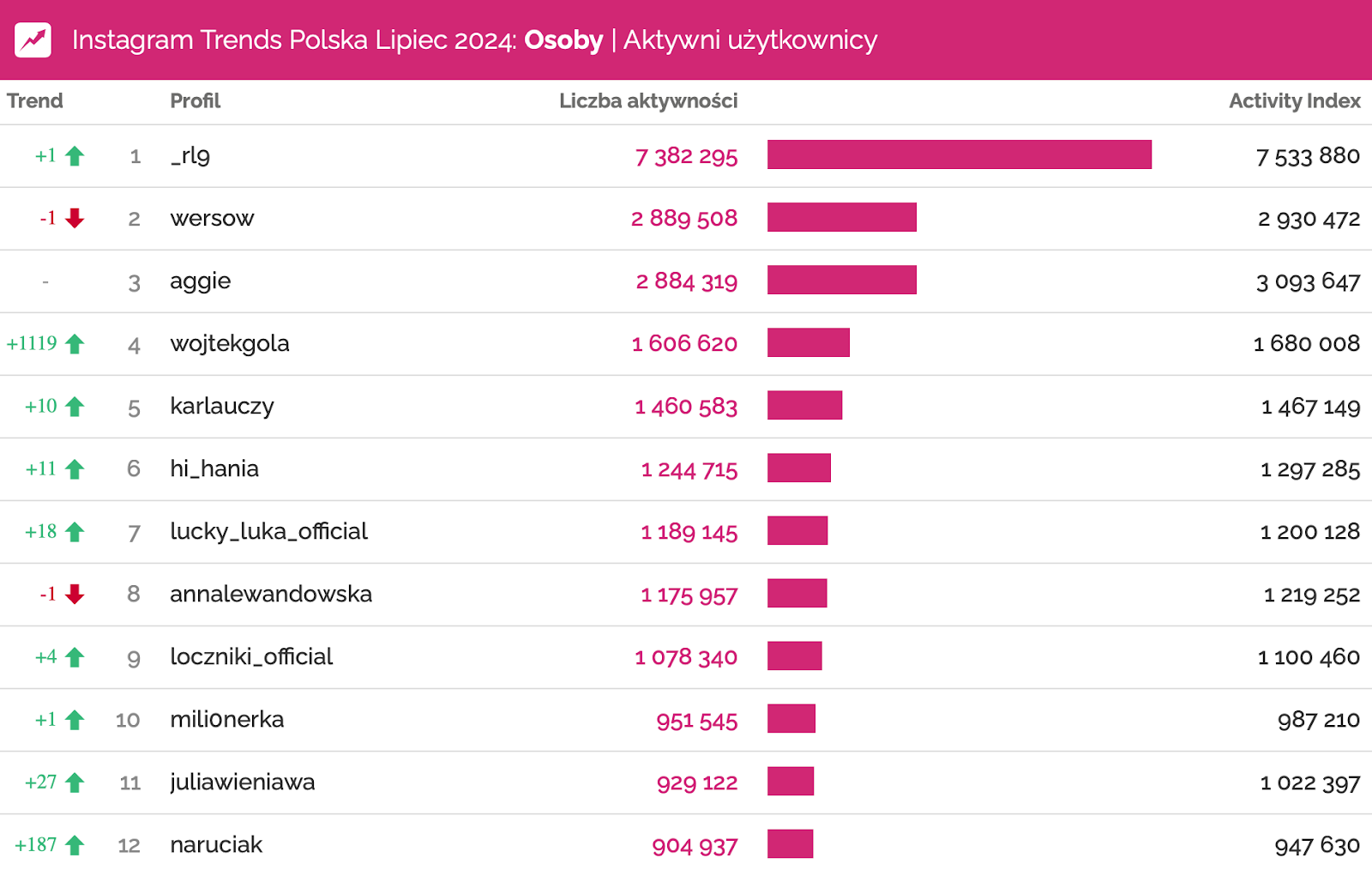
Task: Click the Osoby title text
Action: [x=563, y=40]
